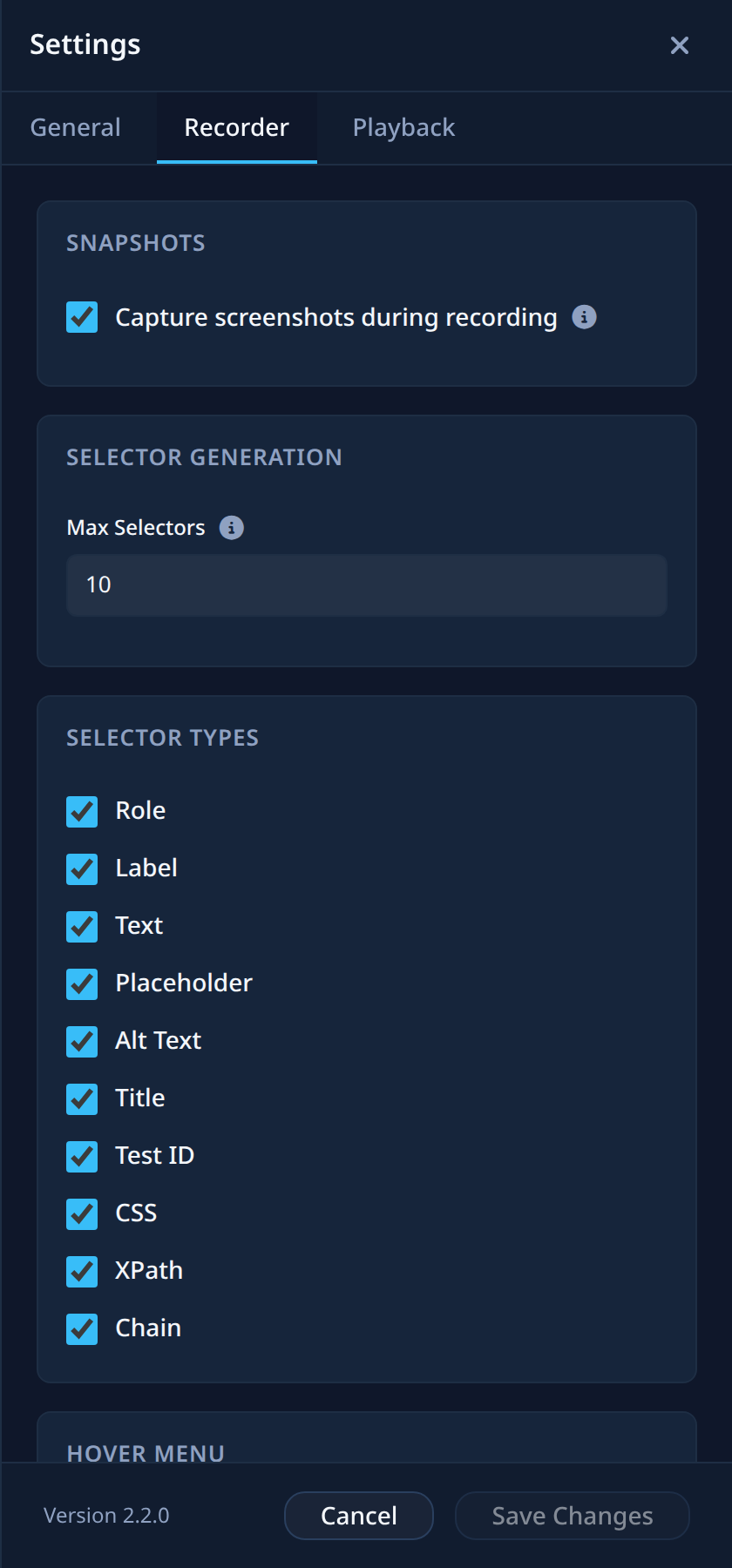This screenshot has height=1568, width=732.
Task: Disable the Role selector type
Action: [x=82, y=811]
